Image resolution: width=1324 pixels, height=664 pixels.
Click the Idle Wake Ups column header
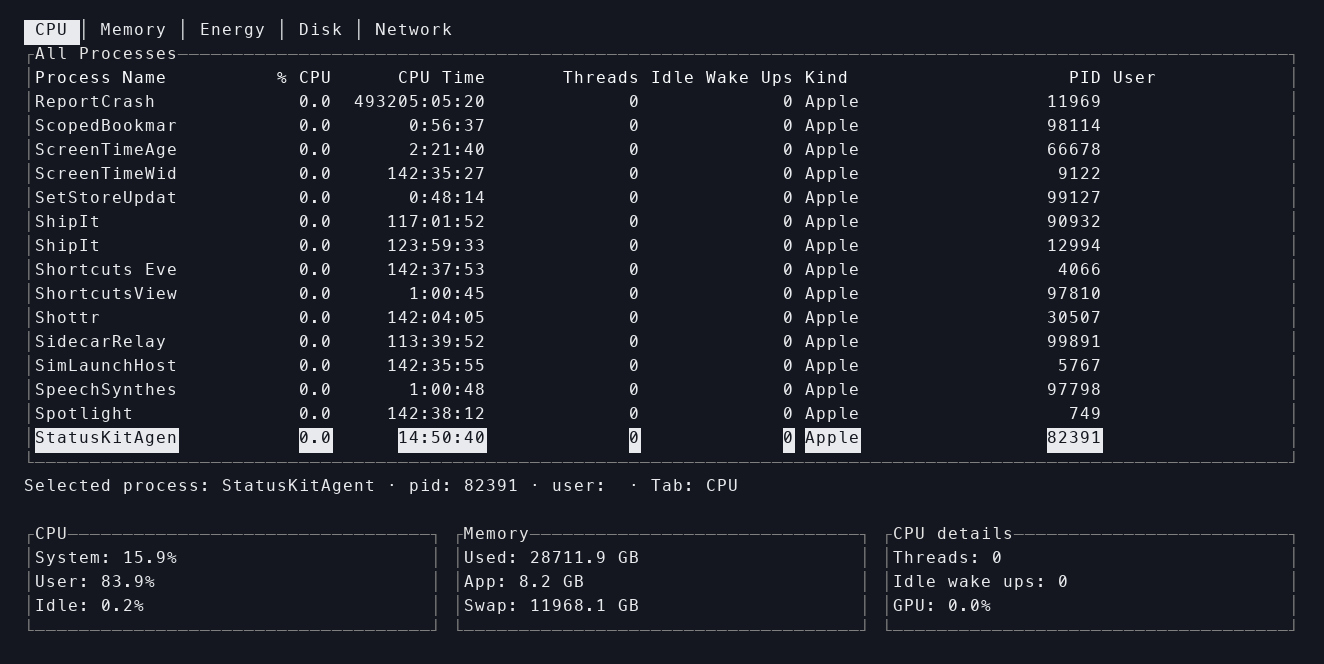[x=722, y=78]
